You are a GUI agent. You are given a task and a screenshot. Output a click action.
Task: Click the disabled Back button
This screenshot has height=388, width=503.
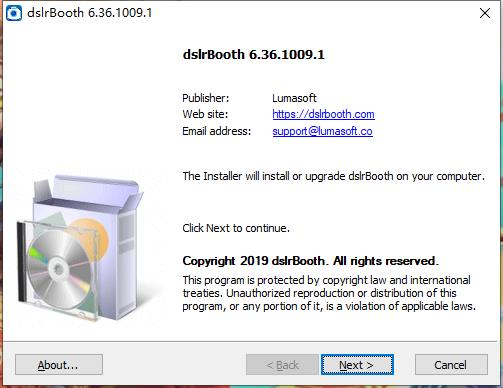282,365
